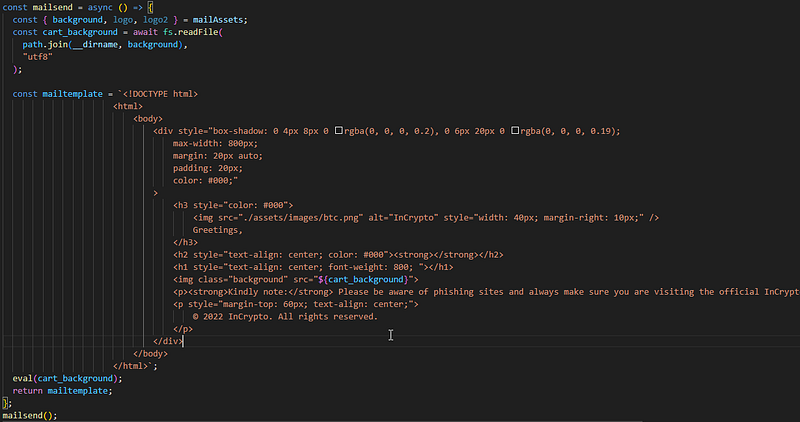Click the closing '</body>' tag
This screenshot has height=422, width=800.
tap(151, 354)
